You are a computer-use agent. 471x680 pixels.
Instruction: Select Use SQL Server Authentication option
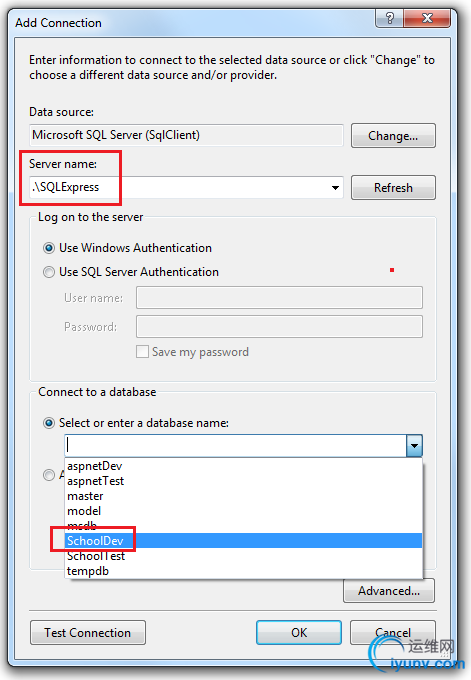click(x=49, y=272)
